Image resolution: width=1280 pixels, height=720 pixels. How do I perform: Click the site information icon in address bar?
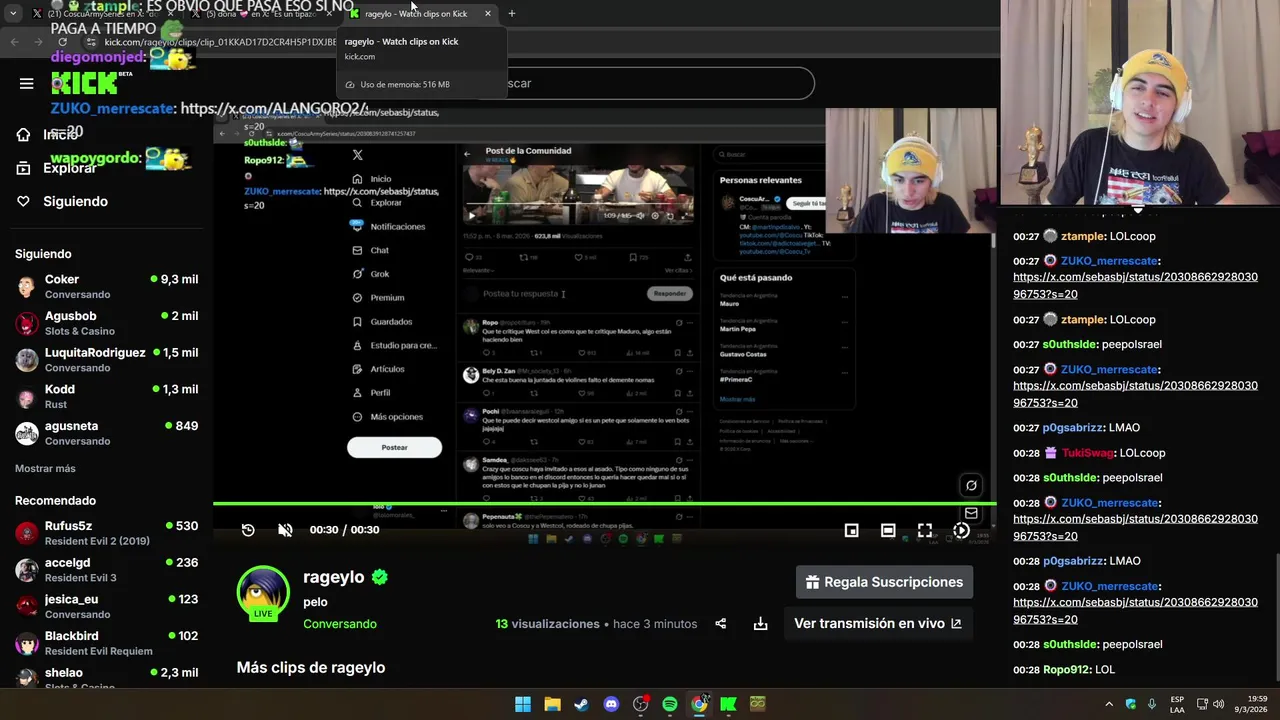(91, 42)
